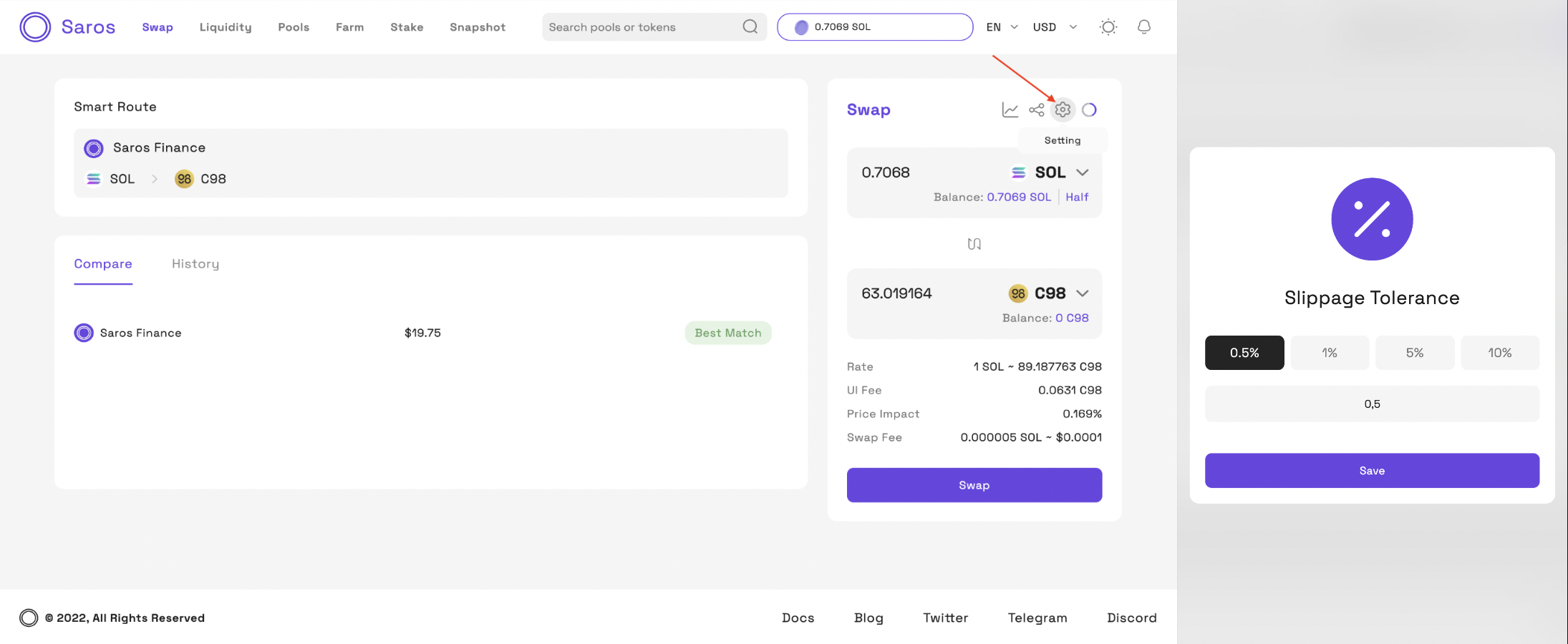Open the swap Setting gear icon
This screenshot has height=644, width=1568.
click(x=1063, y=109)
